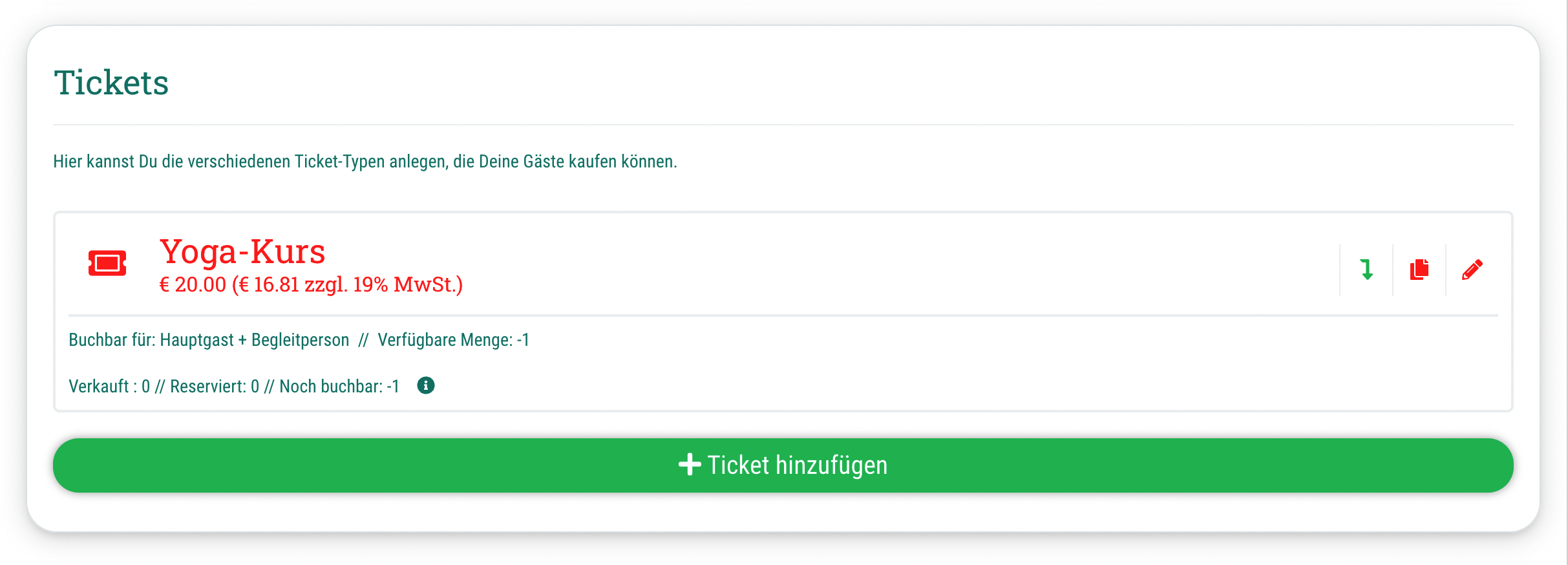Screen dimensions: 1568x565
Task: Click the plus icon on the add button
Action: point(690,465)
